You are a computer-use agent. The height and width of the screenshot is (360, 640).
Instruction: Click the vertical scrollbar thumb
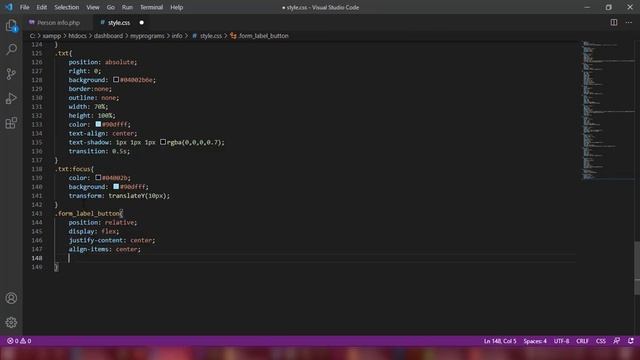(637, 268)
